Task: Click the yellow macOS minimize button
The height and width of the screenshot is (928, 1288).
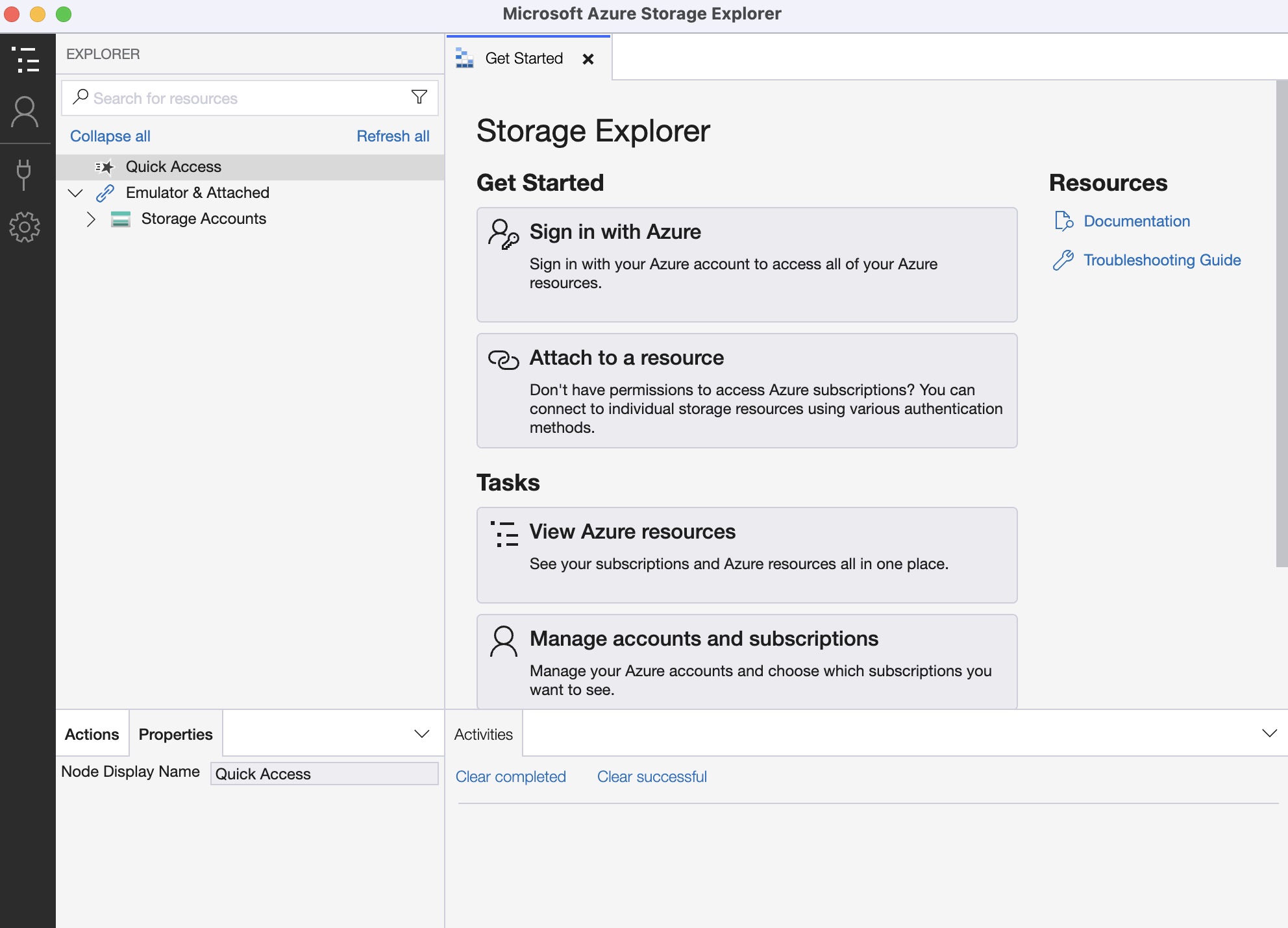Action: [38, 14]
